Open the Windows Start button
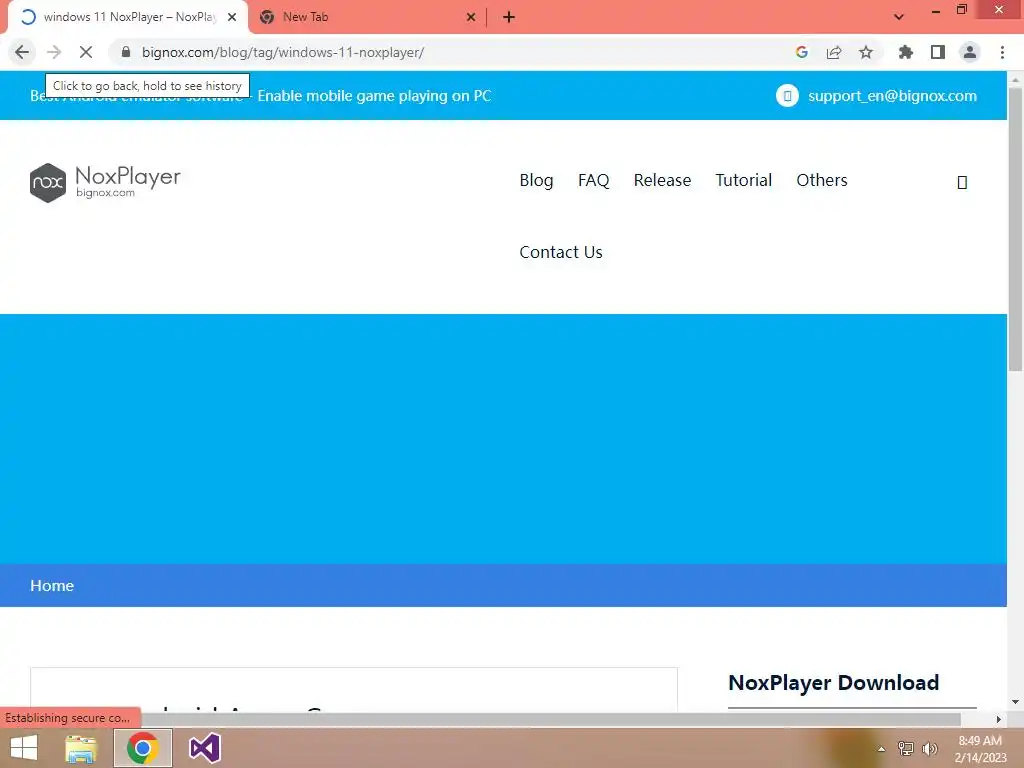This screenshot has width=1024, height=768. tap(24, 748)
